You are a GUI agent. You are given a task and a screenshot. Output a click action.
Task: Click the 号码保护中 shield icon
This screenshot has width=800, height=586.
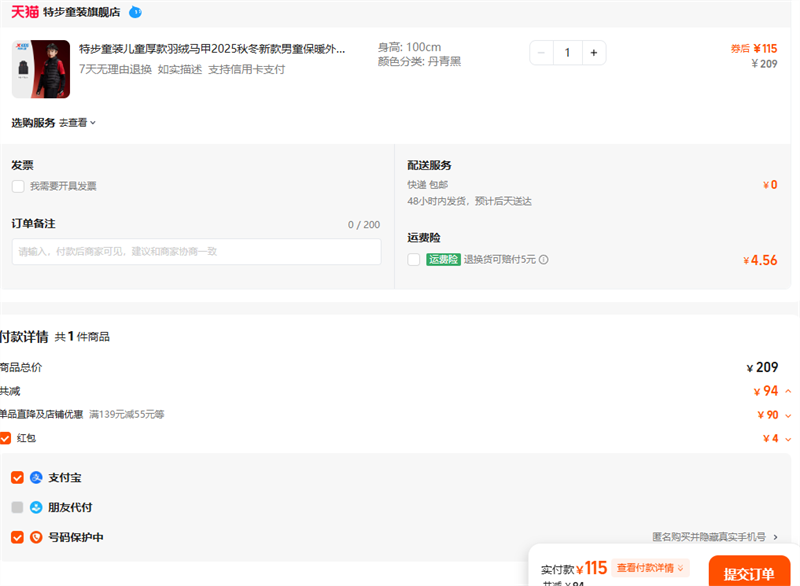37,538
